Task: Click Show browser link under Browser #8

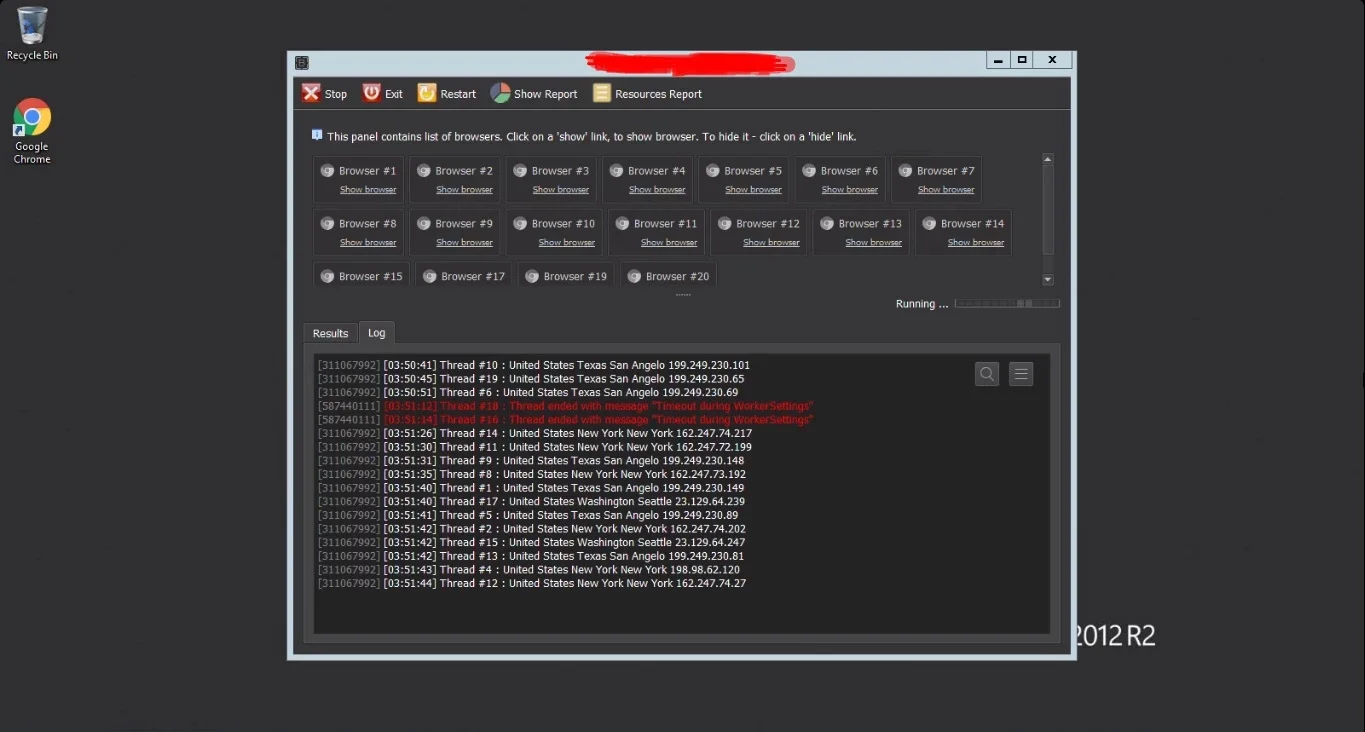Action: pos(368,243)
